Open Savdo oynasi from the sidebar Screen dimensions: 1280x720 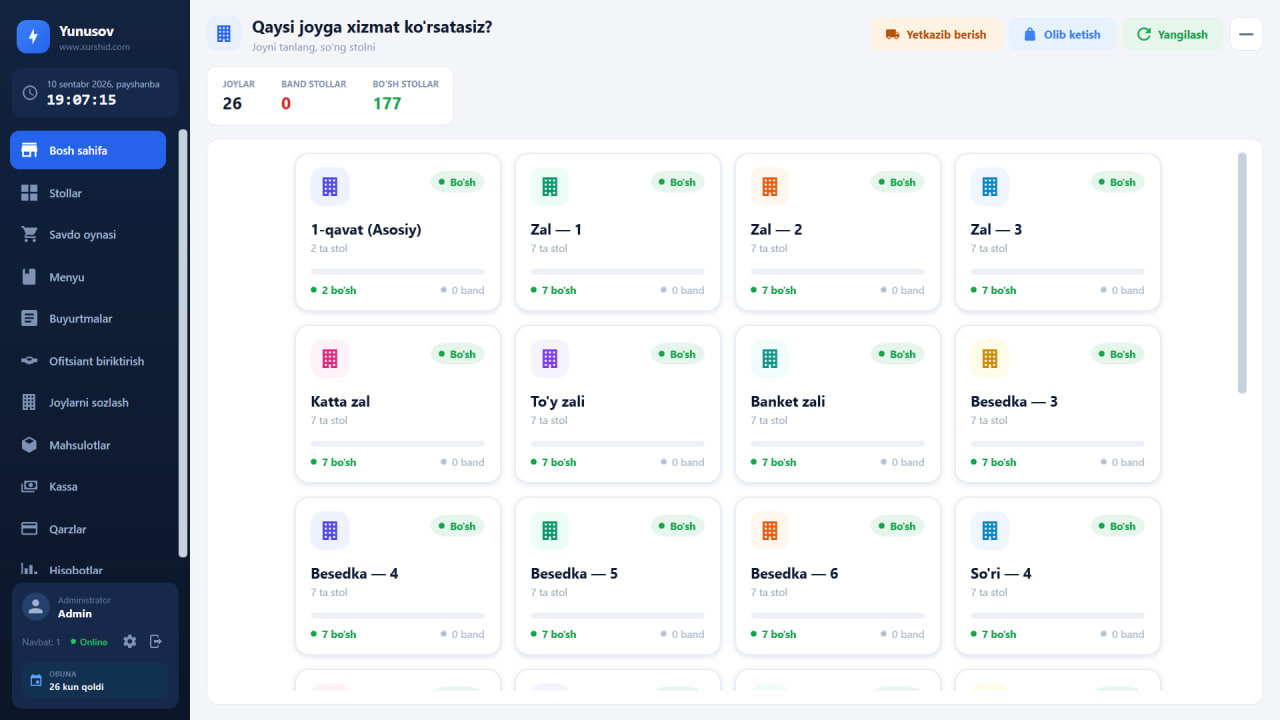click(x=88, y=235)
